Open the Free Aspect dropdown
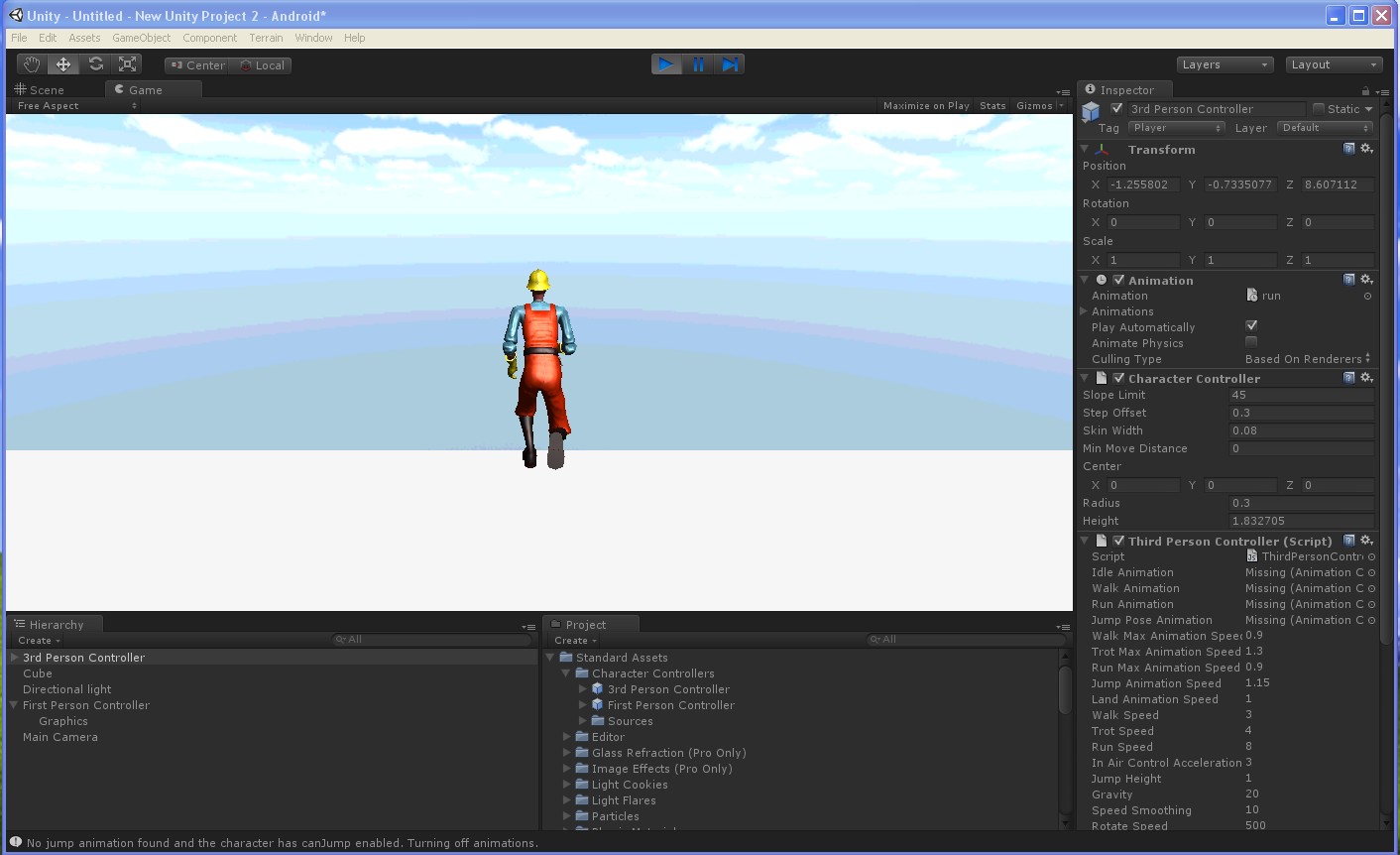Screen dimensions: 1400x855 click(76, 106)
